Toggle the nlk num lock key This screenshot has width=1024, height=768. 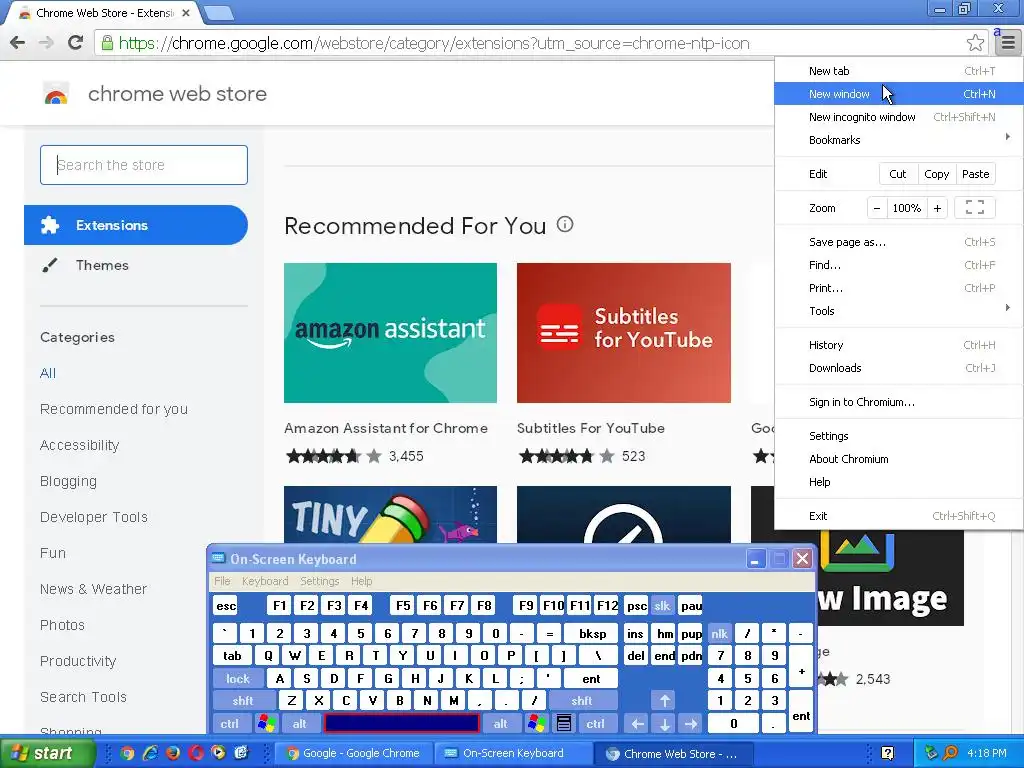[720, 633]
